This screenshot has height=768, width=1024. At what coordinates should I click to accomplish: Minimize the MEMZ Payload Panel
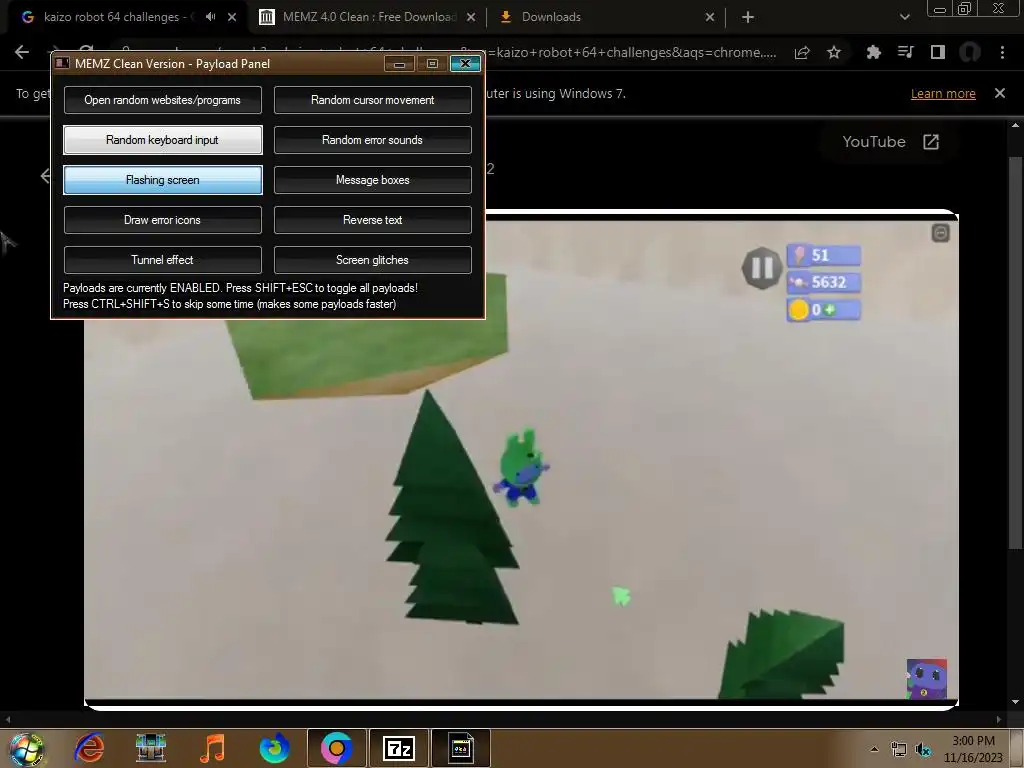pyautogui.click(x=399, y=63)
